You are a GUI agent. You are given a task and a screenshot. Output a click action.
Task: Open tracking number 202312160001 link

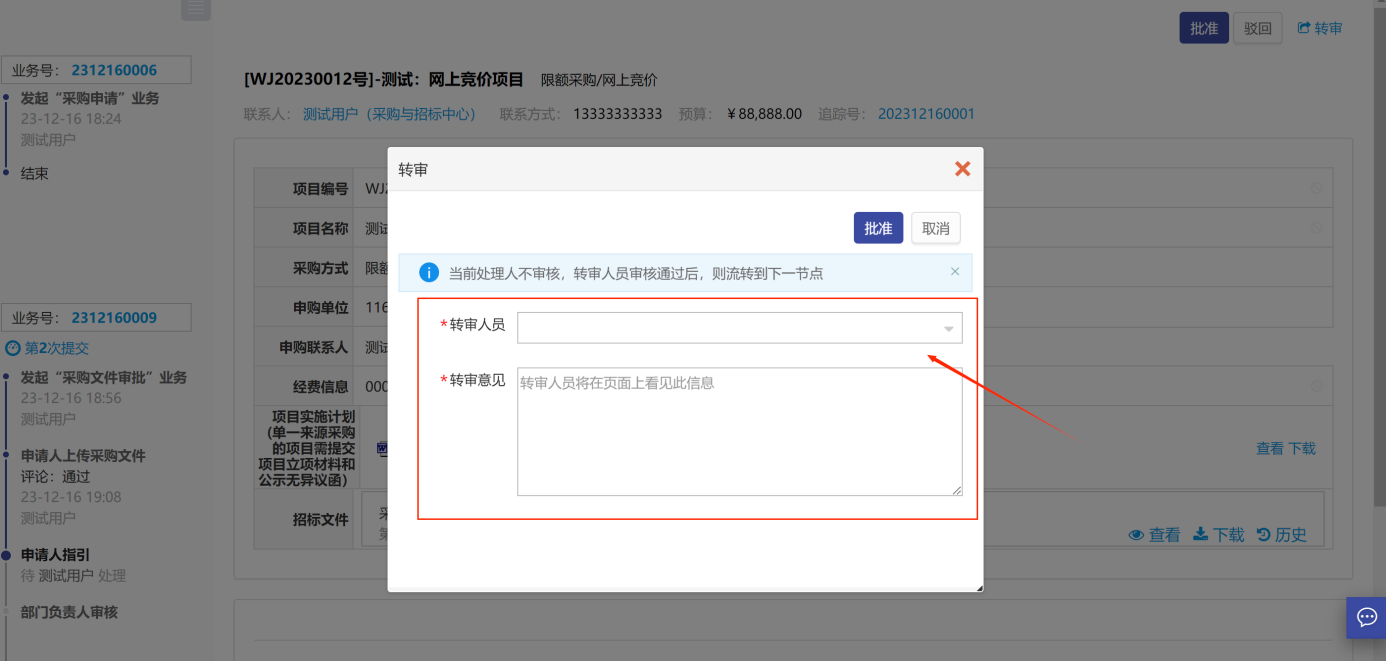click(x=926, y=114)
